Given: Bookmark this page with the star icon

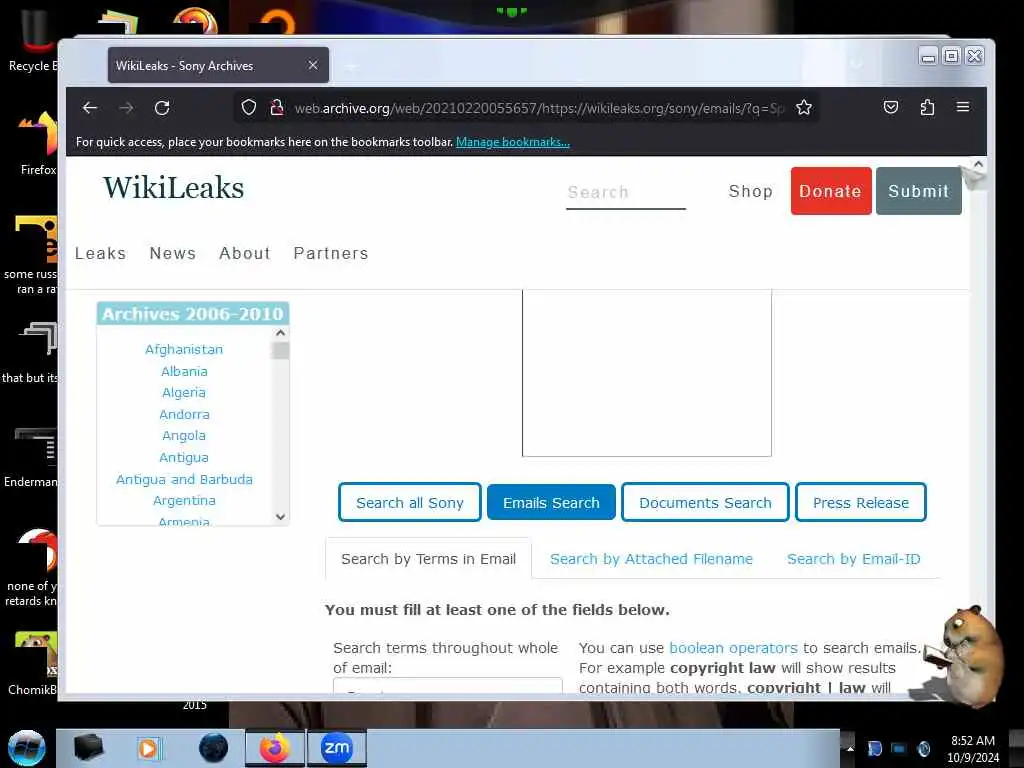Looking at the screenshot, I should click(x=804, y=107).
